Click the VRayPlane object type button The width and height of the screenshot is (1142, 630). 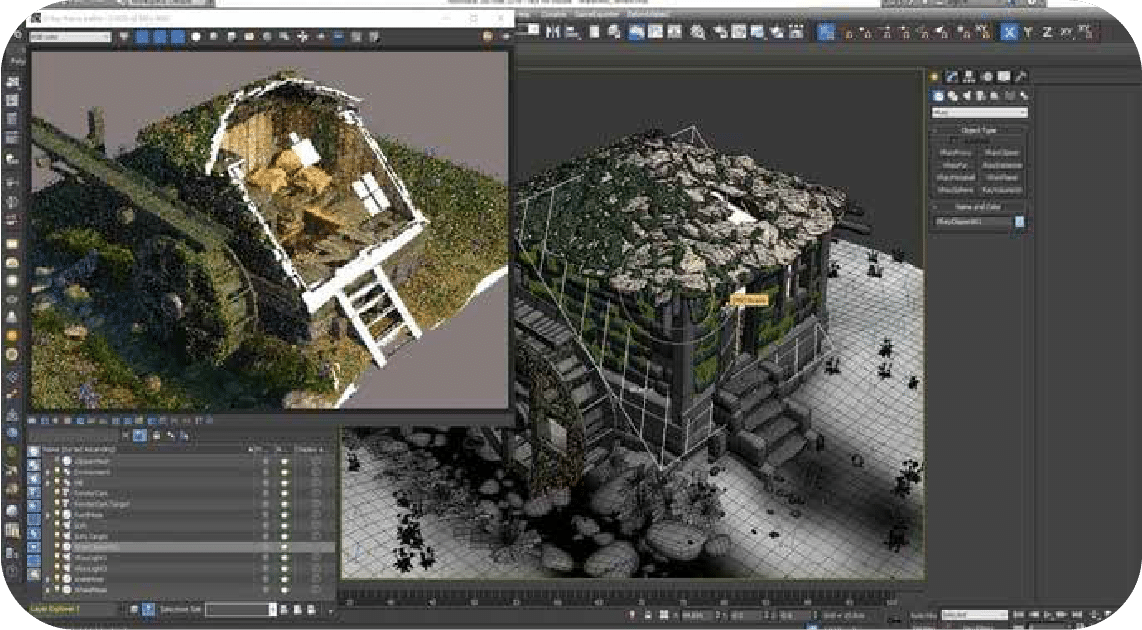point(1002,178)
